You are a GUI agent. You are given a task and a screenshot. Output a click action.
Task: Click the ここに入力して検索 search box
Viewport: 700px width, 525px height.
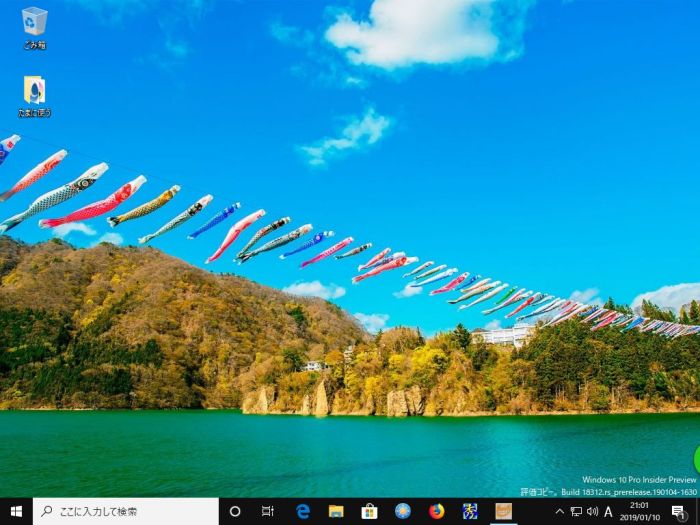(125, 511)
